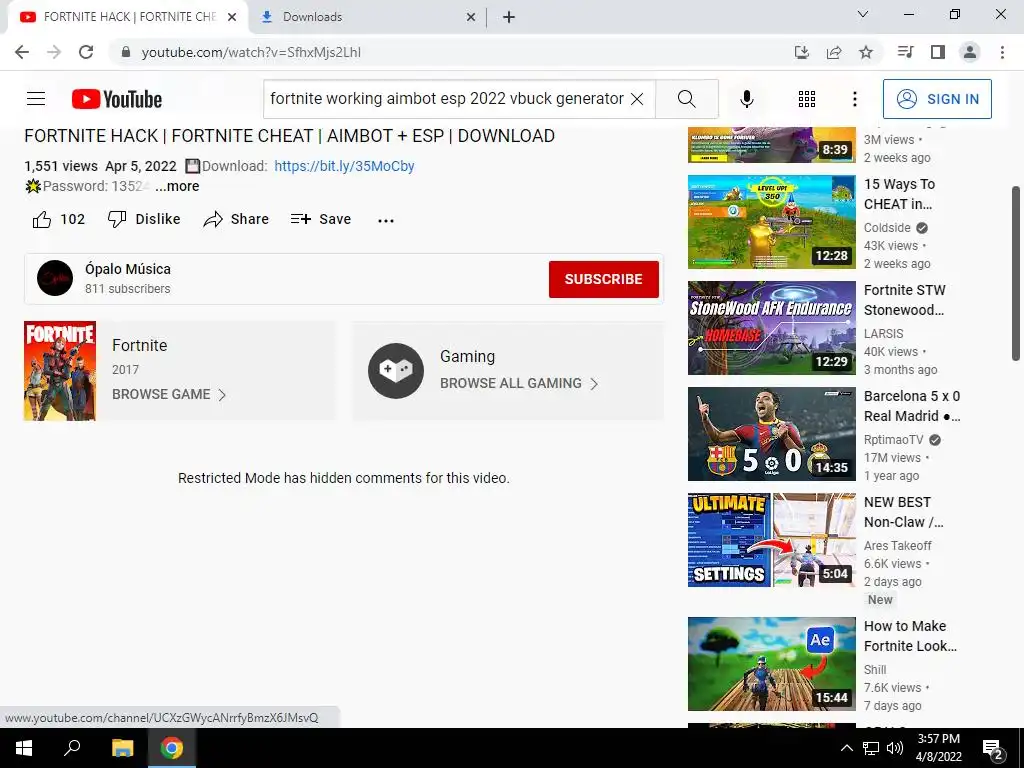Toggle the Chrome side panel
Screen dimensions: 1024x768
pyautogui.click(x=938, y=52)
